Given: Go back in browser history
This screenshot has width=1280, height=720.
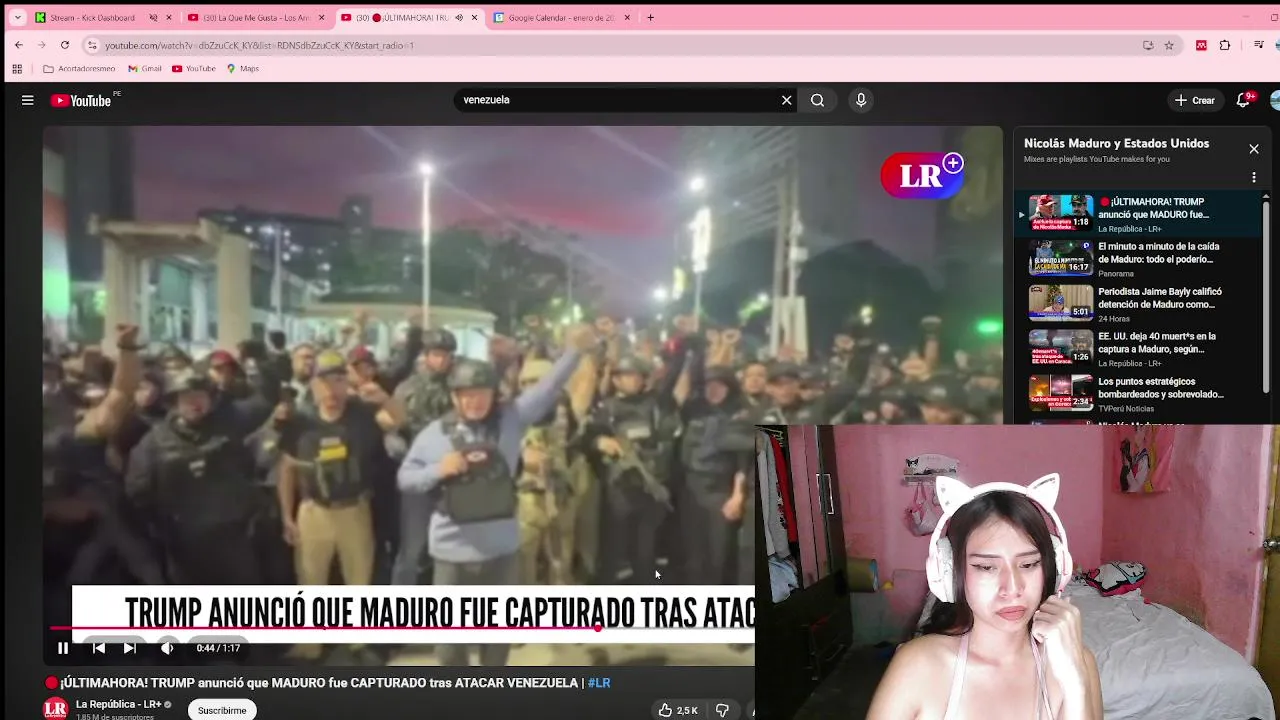Looking at the screenshot, I should pyautogui.click(x=18, y=45).
